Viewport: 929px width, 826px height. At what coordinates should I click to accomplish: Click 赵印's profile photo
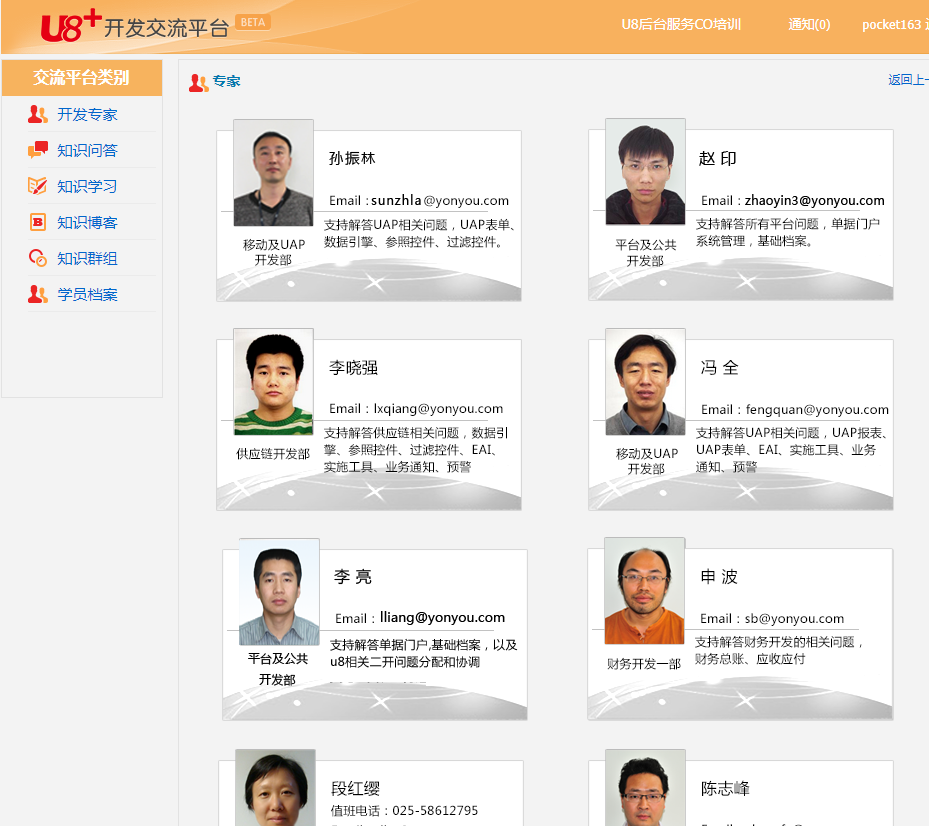coord(645,171)
